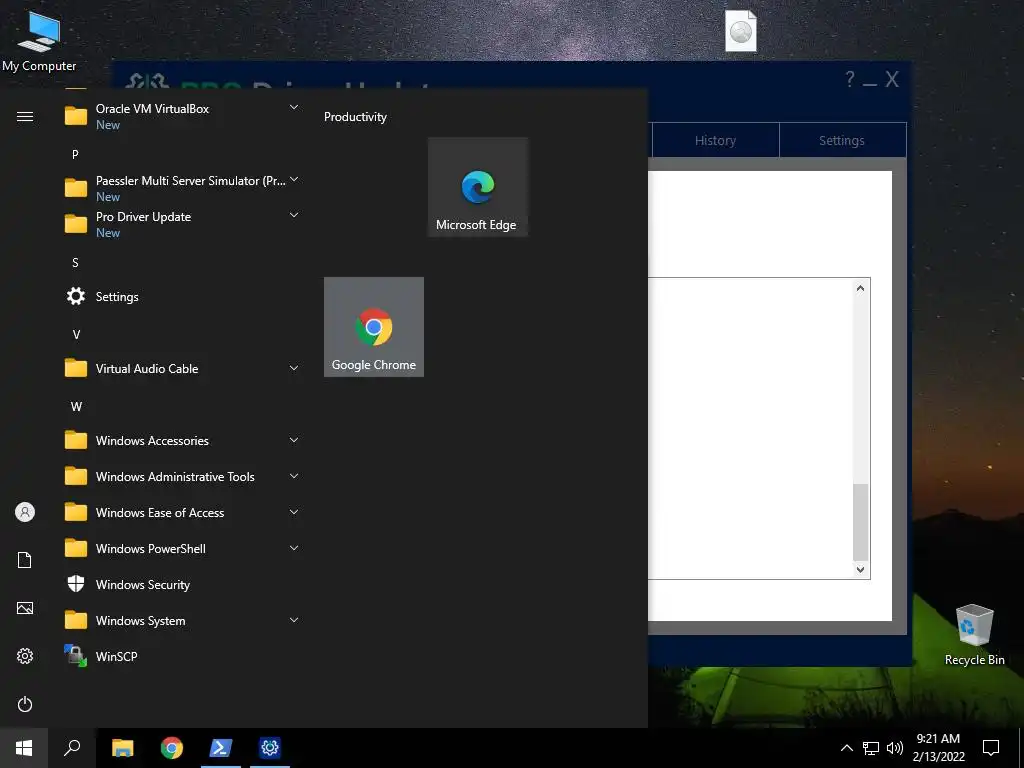Image resolution: width=1024 pixels, height=768 pixels.
Task: Expand the Paessler Multi Server Simulator folder
Action: [x=183, y=188]
